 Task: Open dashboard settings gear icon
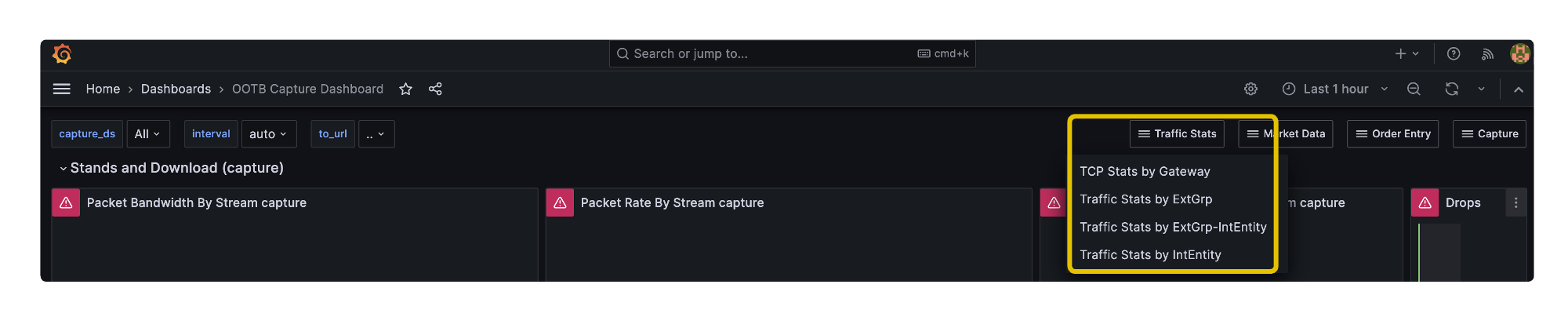pos(1250,89)
